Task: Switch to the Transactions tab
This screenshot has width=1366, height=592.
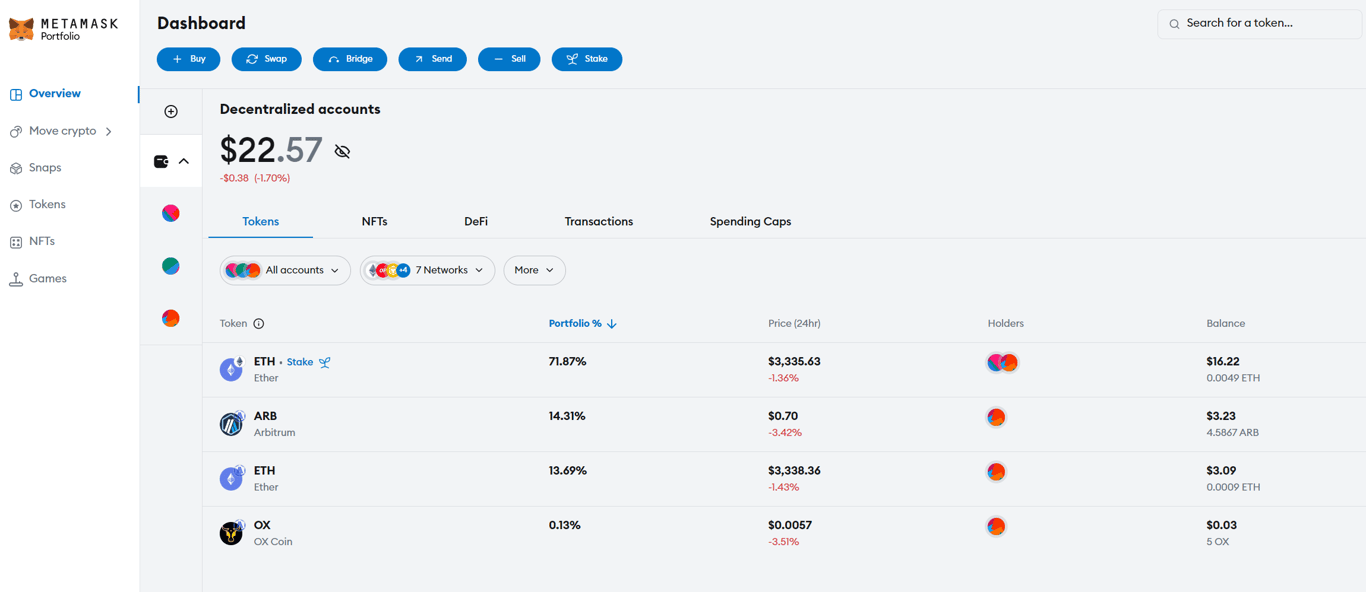Action: (598, 221)
